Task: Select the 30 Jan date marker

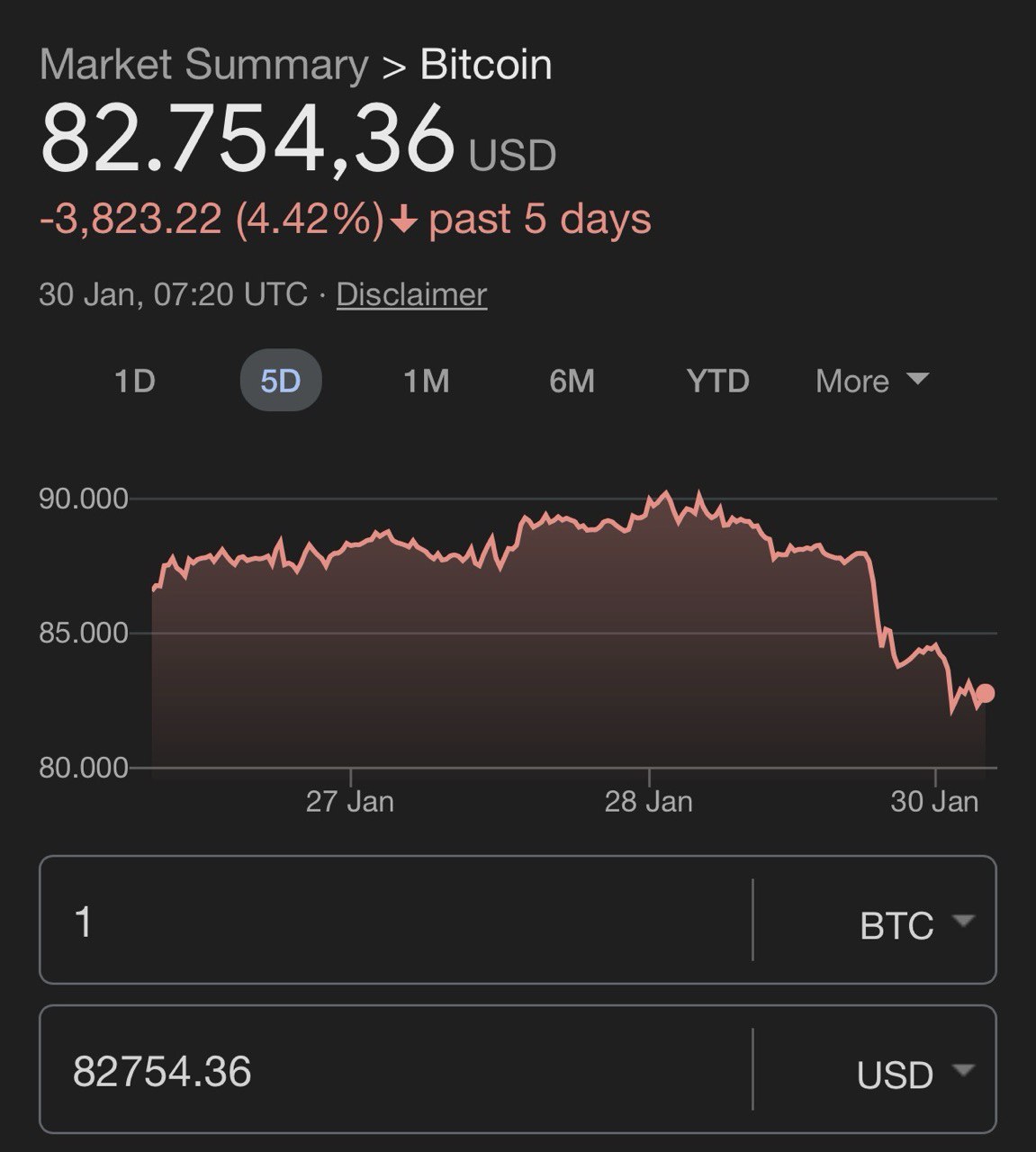Action: click(934, 801)
